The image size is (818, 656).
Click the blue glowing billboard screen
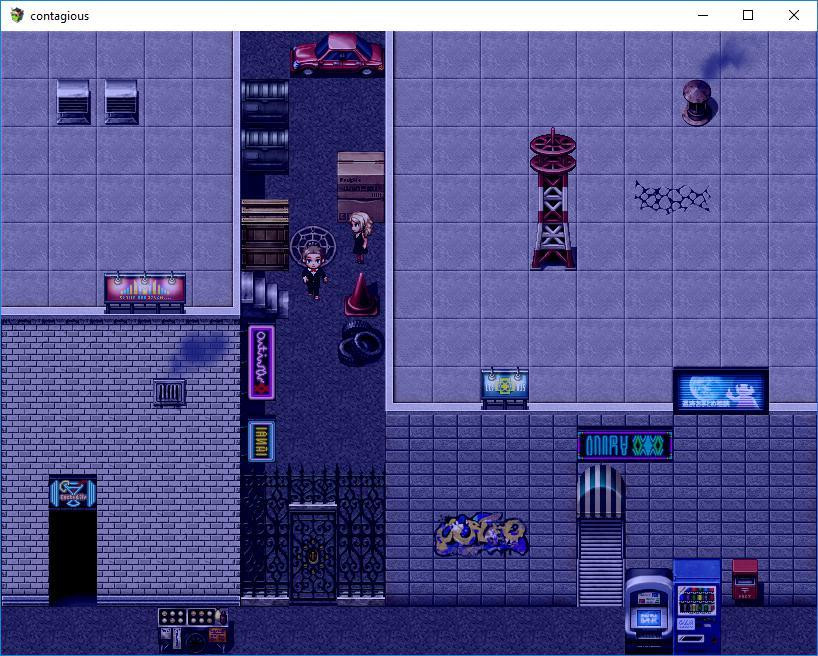720,391
